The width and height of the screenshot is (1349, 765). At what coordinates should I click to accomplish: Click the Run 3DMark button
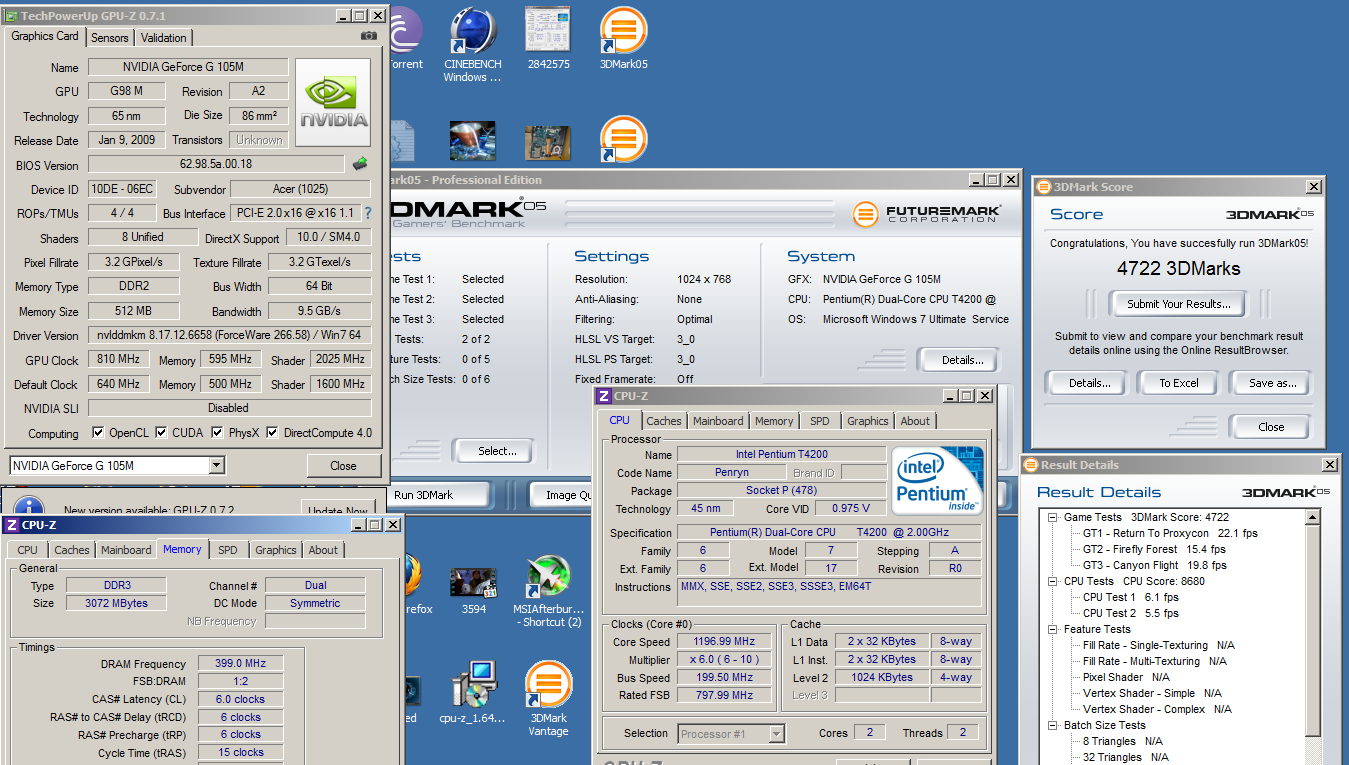[x=438, y=495]
